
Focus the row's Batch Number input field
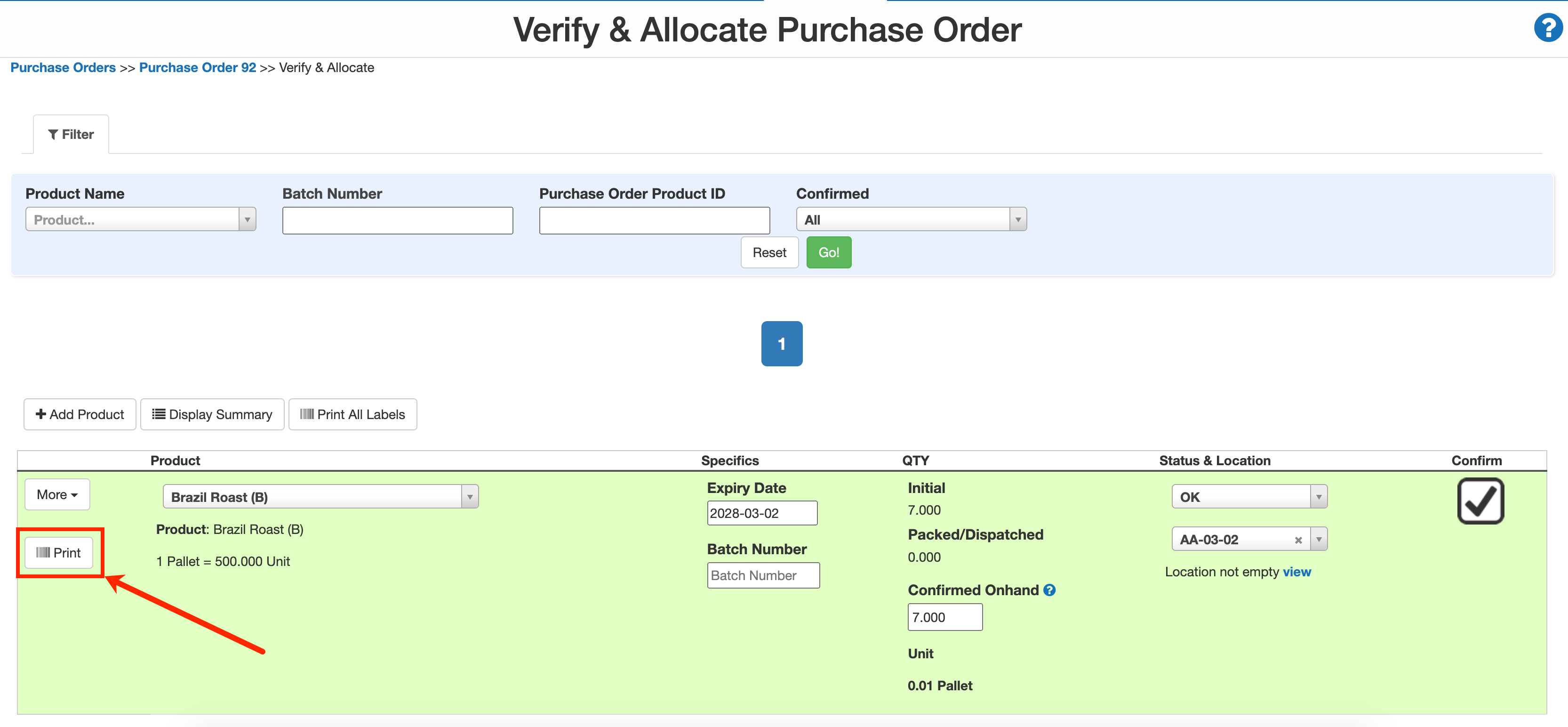pyautogui.click(x=763, y=575)
